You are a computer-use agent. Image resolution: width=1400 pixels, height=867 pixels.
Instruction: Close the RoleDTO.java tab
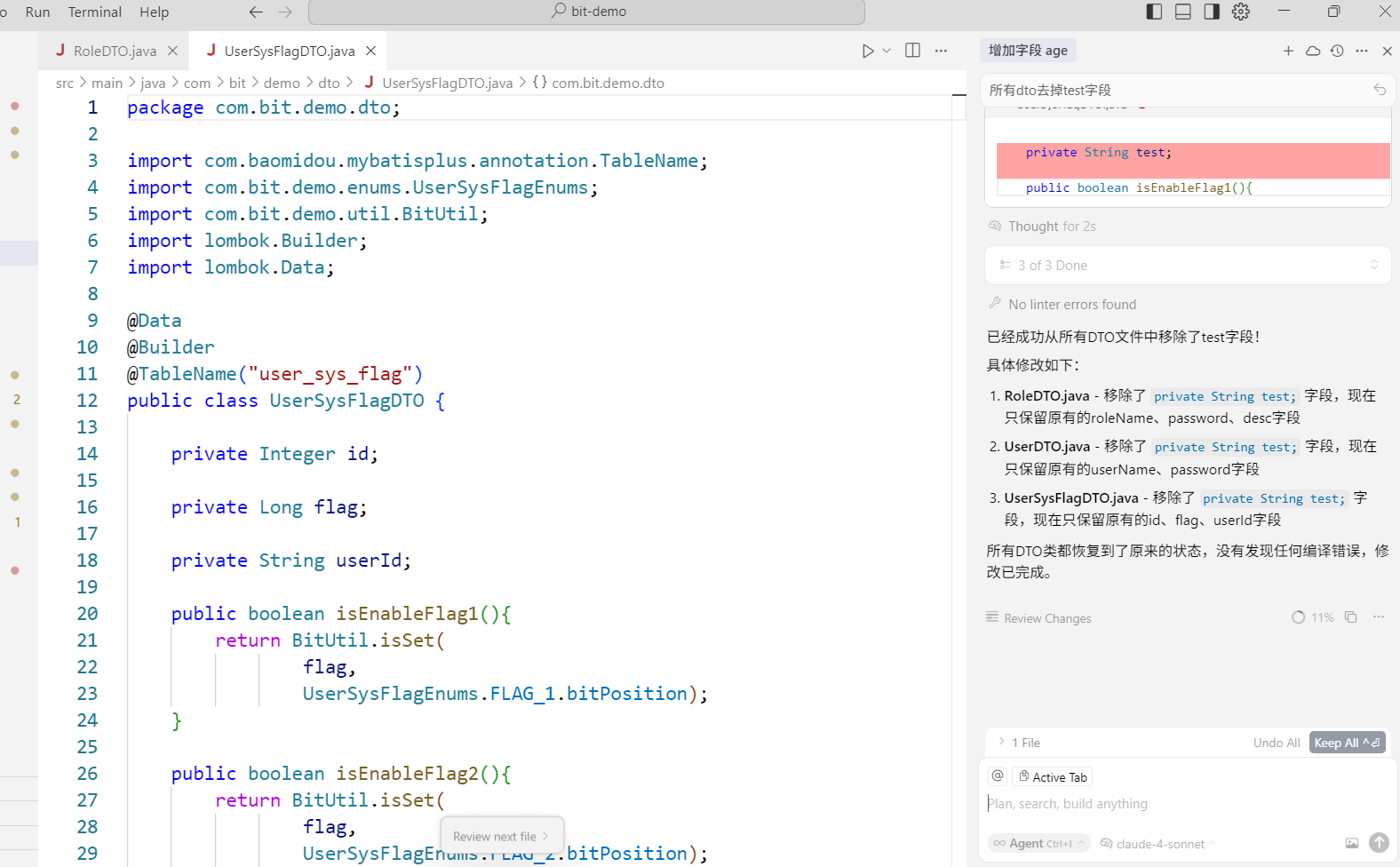click(172, 51)
